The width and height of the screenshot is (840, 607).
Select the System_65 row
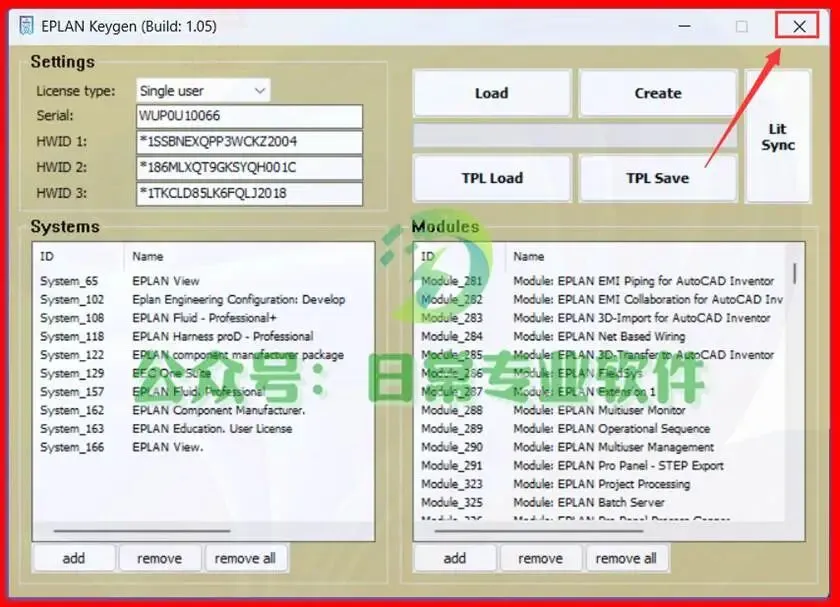(x=203, y=281)
